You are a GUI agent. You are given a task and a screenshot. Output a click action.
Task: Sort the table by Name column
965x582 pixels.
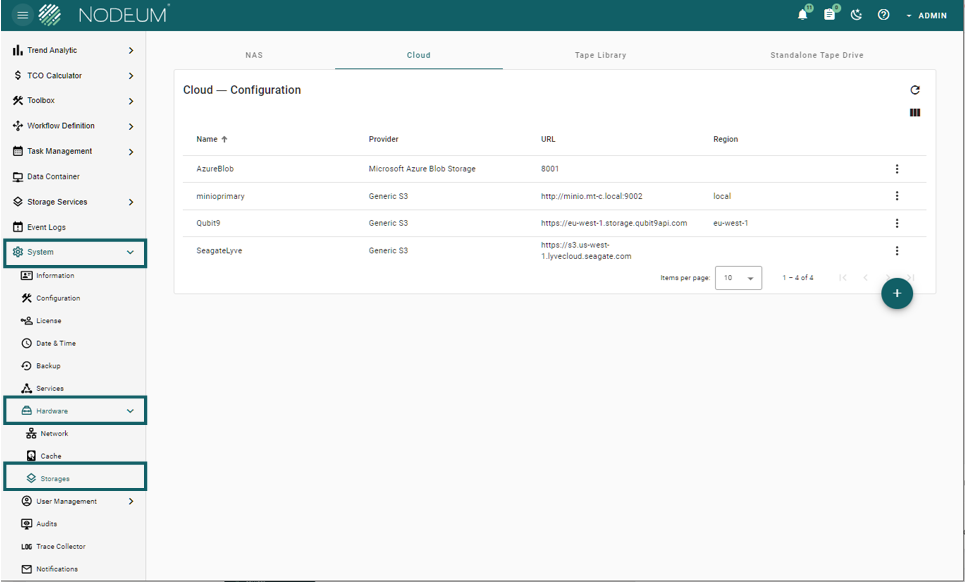click(211, 139)
